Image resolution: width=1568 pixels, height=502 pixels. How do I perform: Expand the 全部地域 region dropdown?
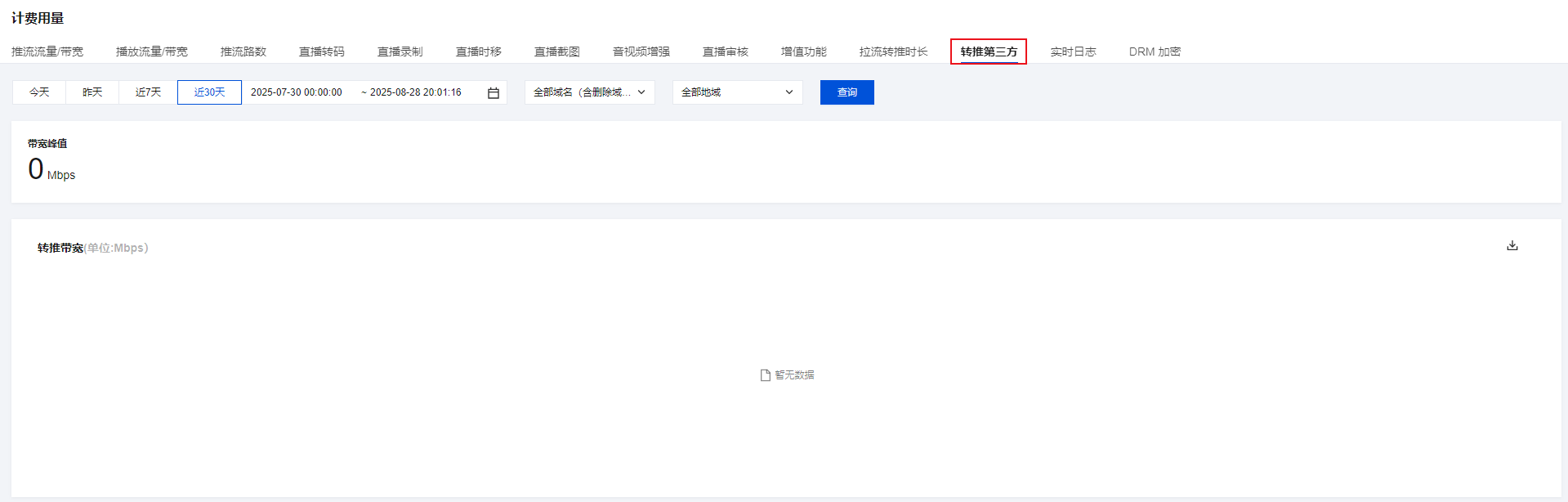point(738,92)
